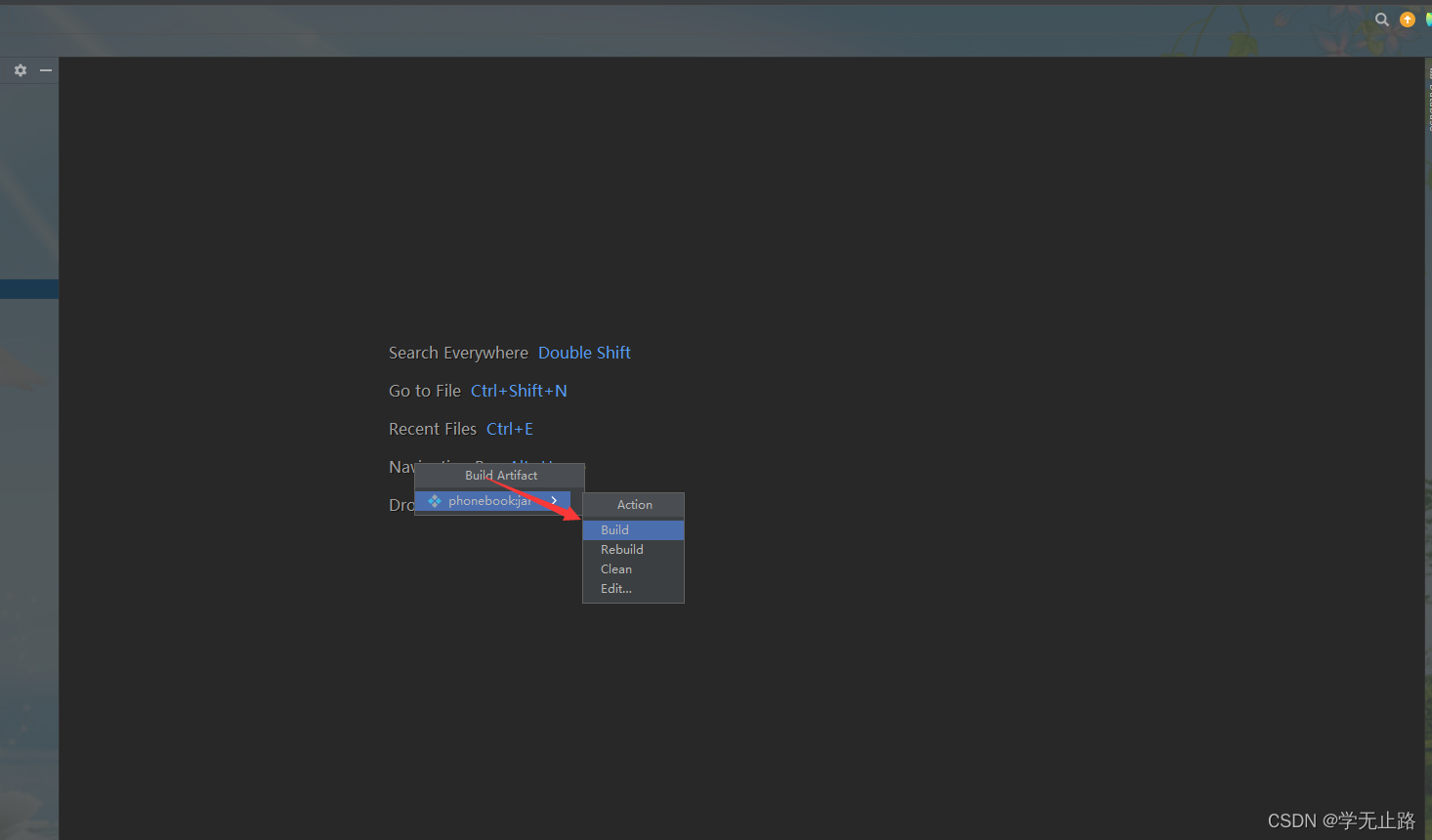1432x840 pixels.
Task: Choose Rebuild from the Action menu
Action: pyautogui.click(x=633, y=550)
